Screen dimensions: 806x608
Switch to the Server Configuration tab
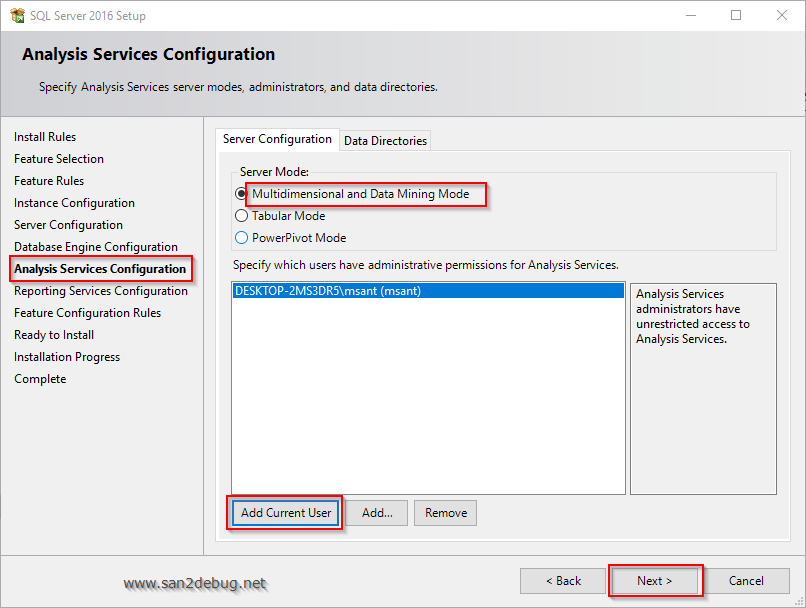(277, 139)
